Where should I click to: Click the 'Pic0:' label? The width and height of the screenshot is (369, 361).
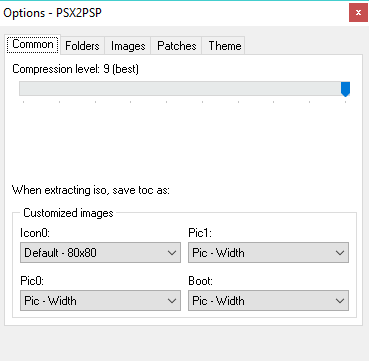click(32, 281)
